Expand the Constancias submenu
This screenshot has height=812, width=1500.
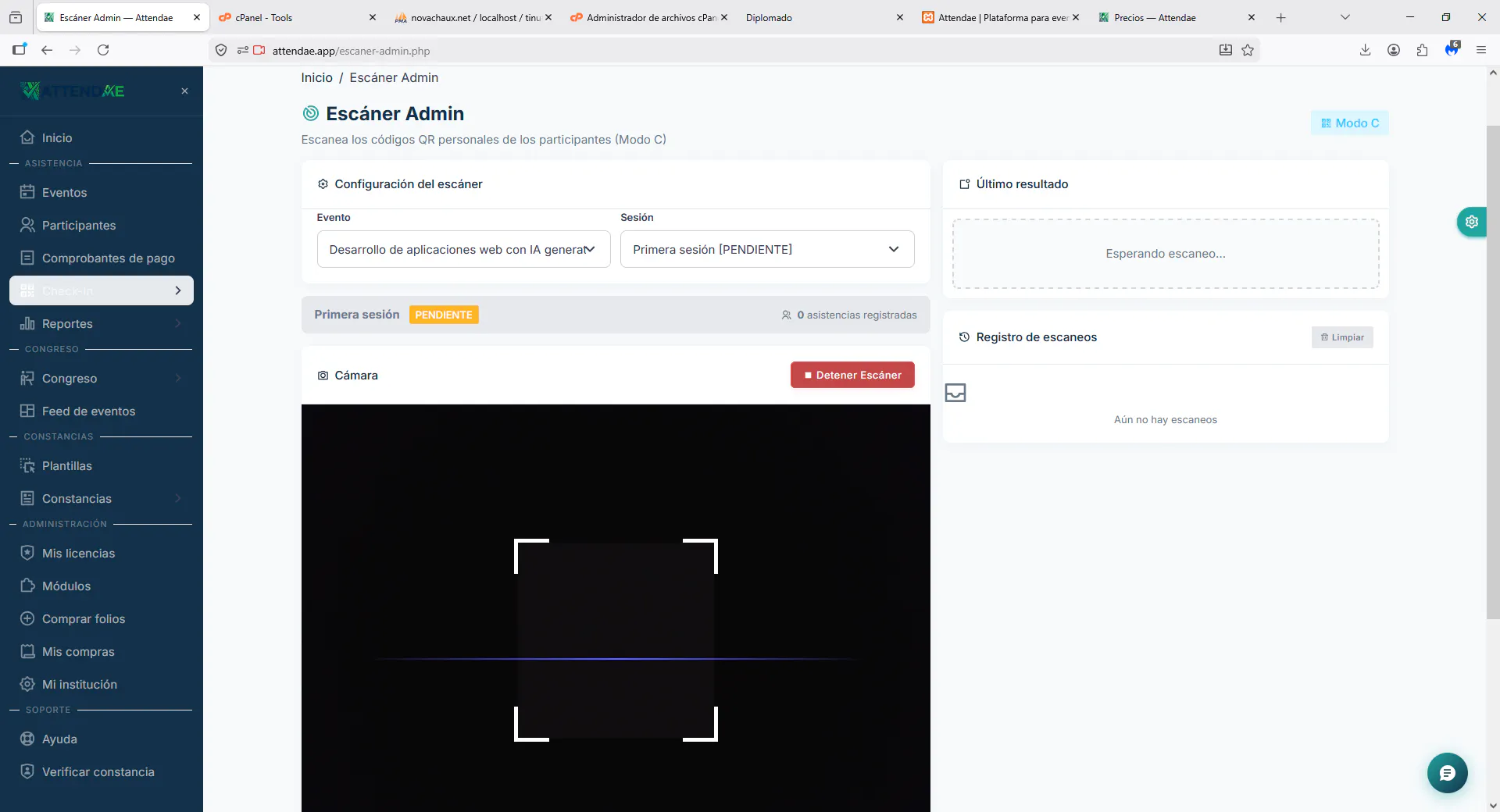[x=102, y=498]
